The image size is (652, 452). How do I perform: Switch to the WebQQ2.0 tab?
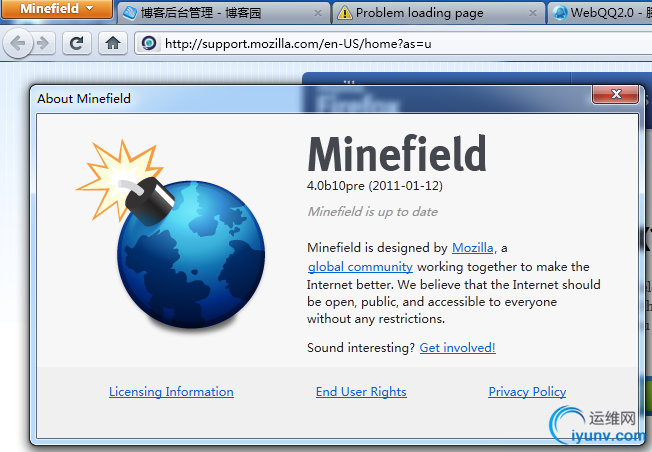pyautogui.click(x=600, y=13)
